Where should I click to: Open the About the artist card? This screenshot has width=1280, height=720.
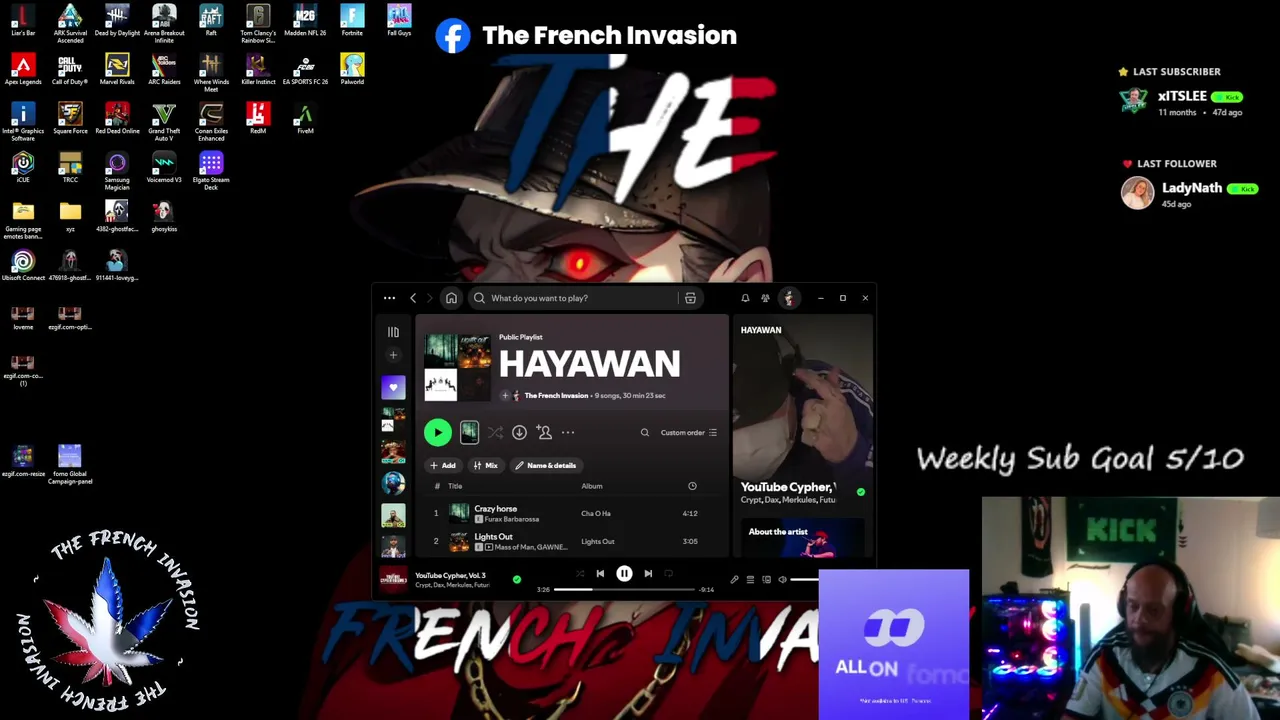tap(802, 536)
